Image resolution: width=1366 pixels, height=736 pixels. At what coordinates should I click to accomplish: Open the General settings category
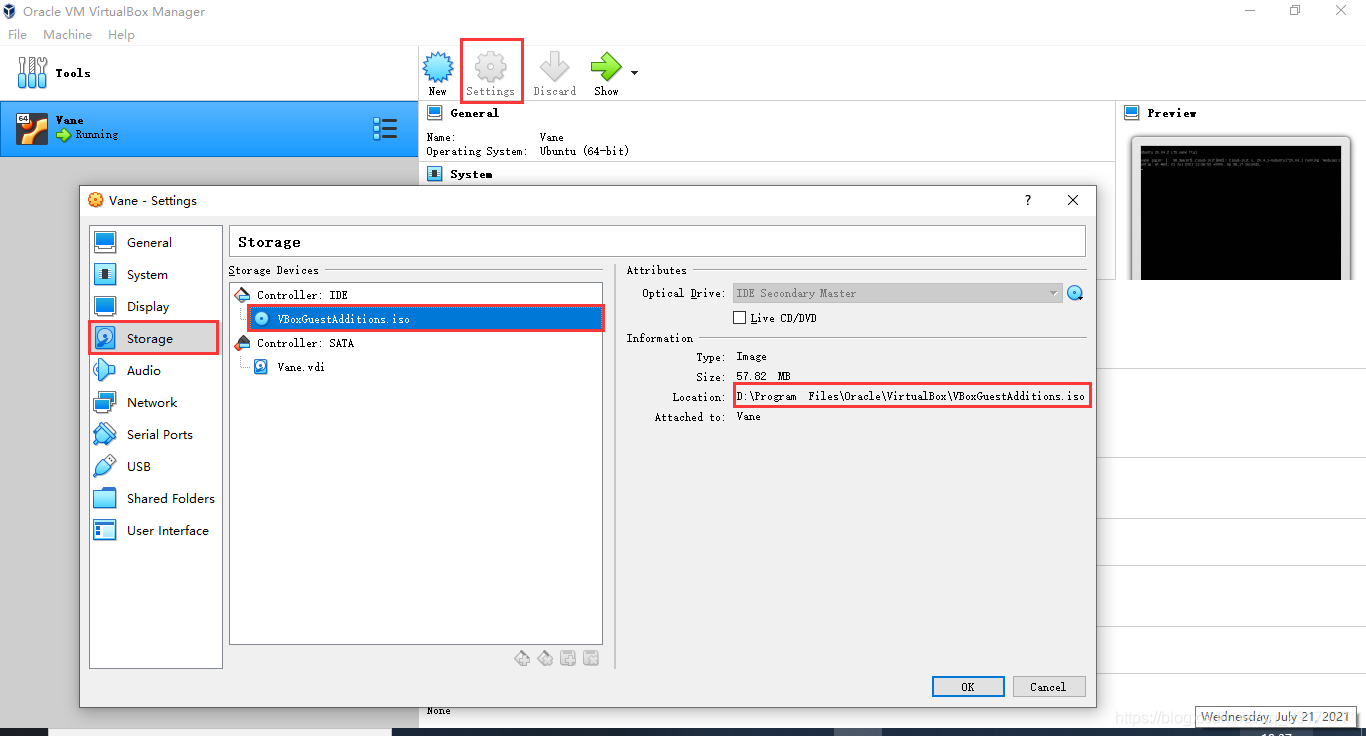[x=155, y=242]
